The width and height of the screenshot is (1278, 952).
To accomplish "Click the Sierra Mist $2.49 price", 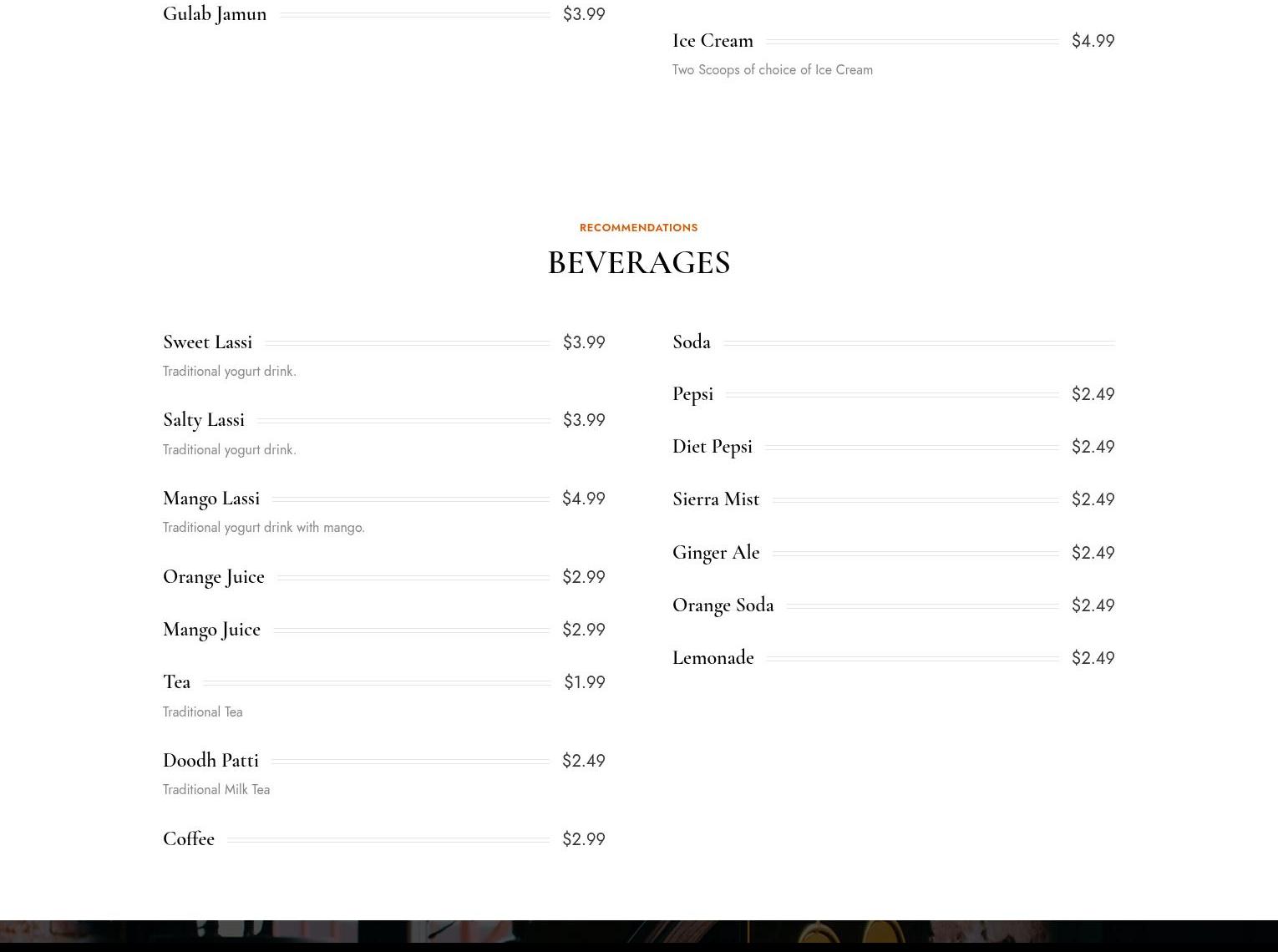I will 1093,499.
